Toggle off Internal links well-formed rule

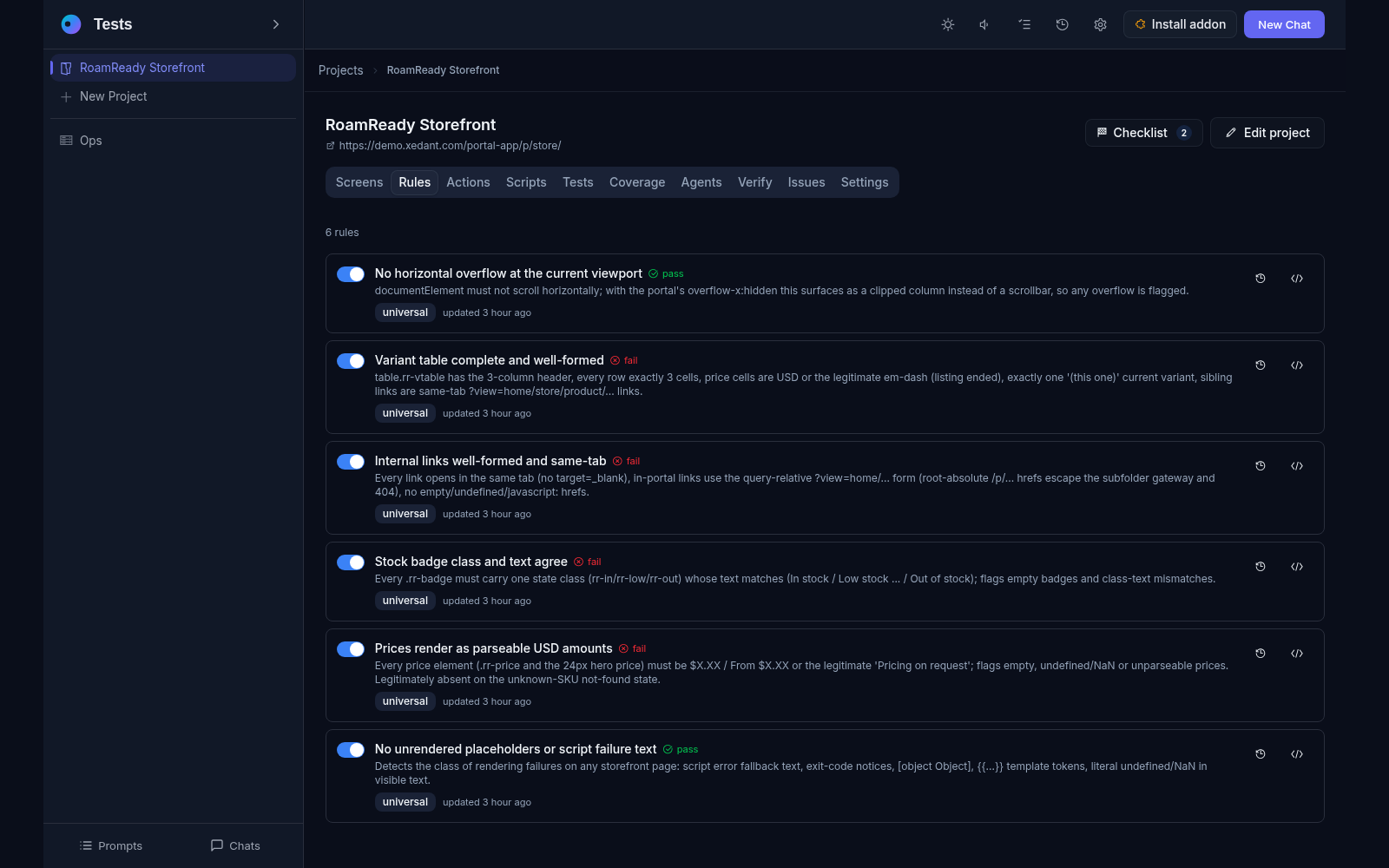click(x=351, y=462)
